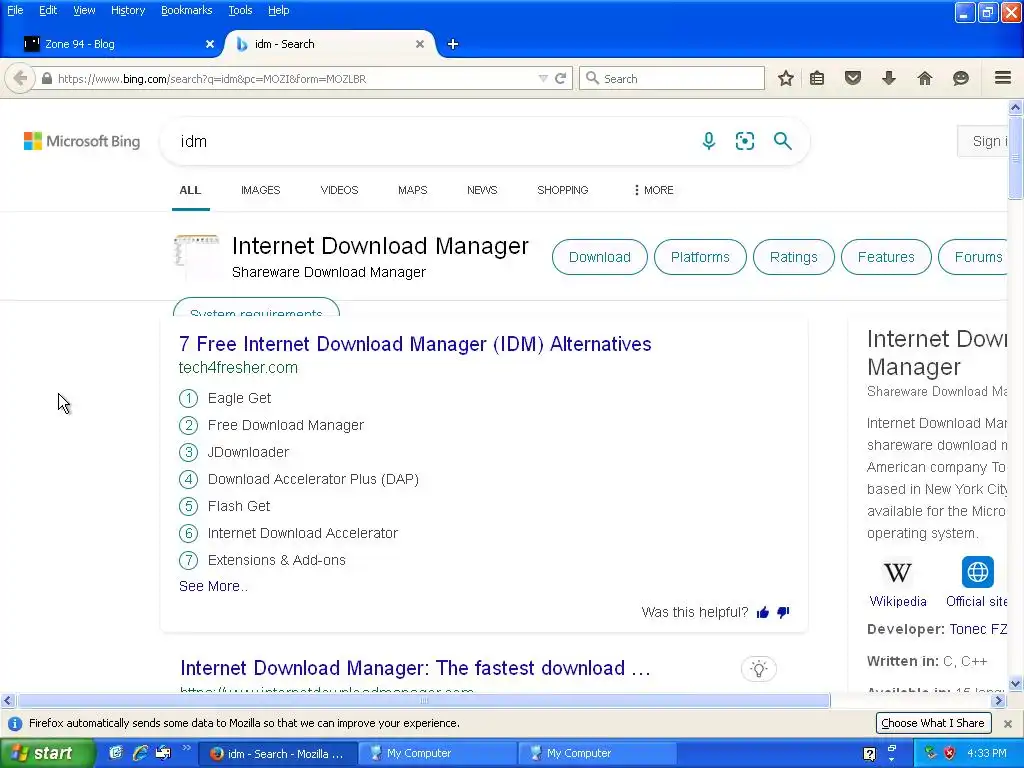Close the Zone 94 - Blog tab
The height and width of the screenshot is (768, 1024).
[210, 44]
